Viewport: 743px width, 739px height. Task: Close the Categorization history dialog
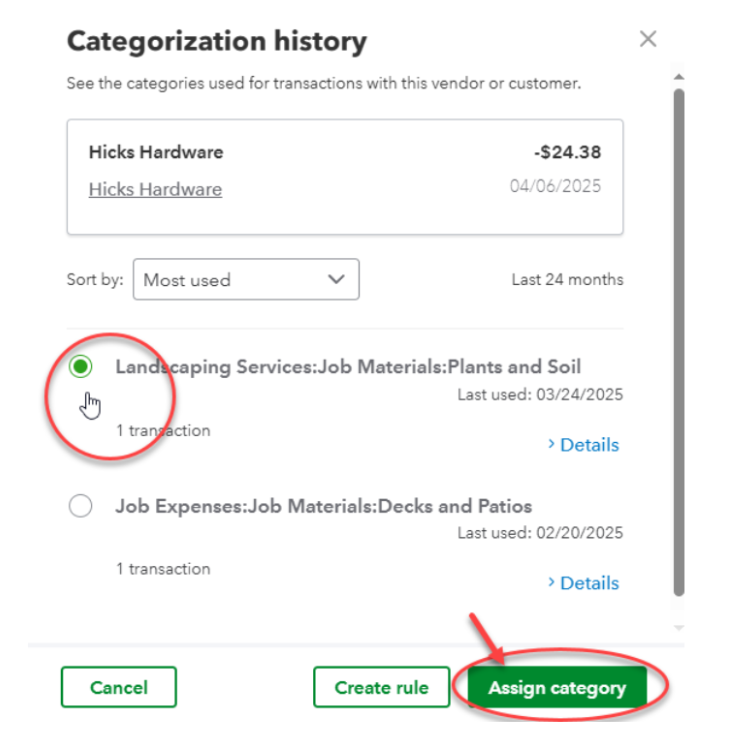click(648, 39)
